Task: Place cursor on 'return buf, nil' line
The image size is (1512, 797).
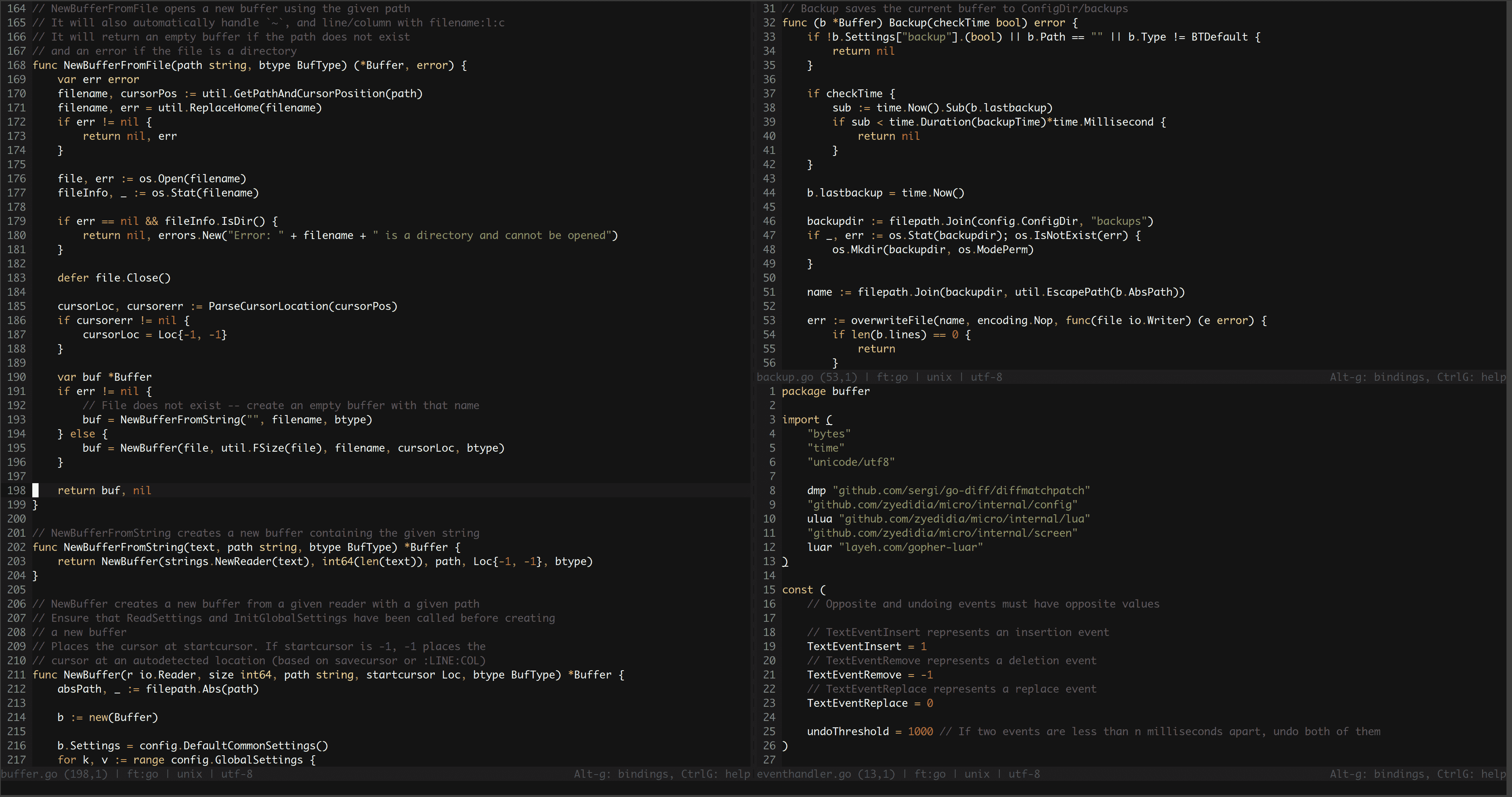Action: point(104,491)
